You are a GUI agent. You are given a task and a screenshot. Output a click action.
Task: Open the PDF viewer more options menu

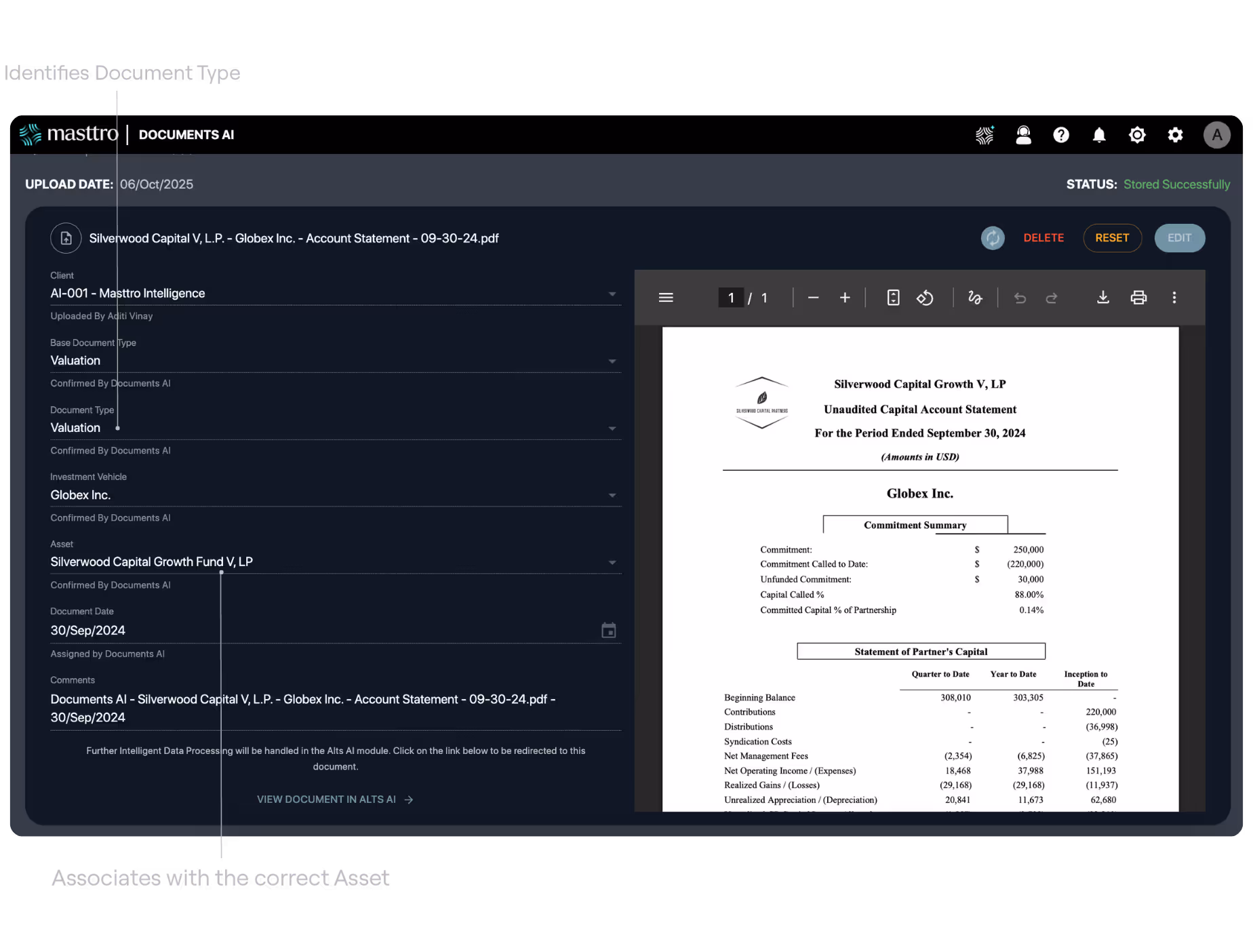pyautogui.click(x=1174, y=298)
